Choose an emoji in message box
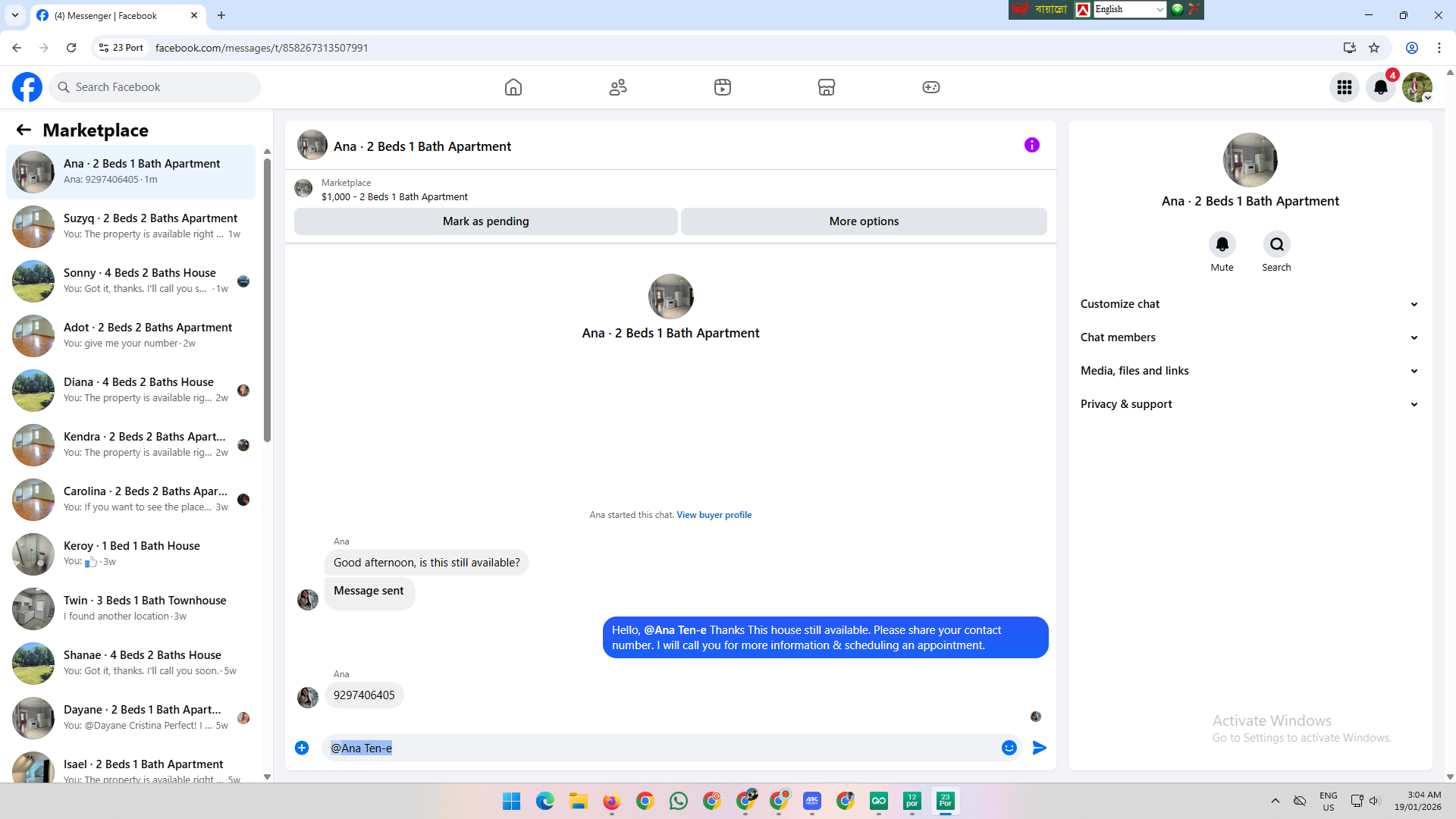This screenshot has width=1456, height=819. click(x=1009, y=748)
